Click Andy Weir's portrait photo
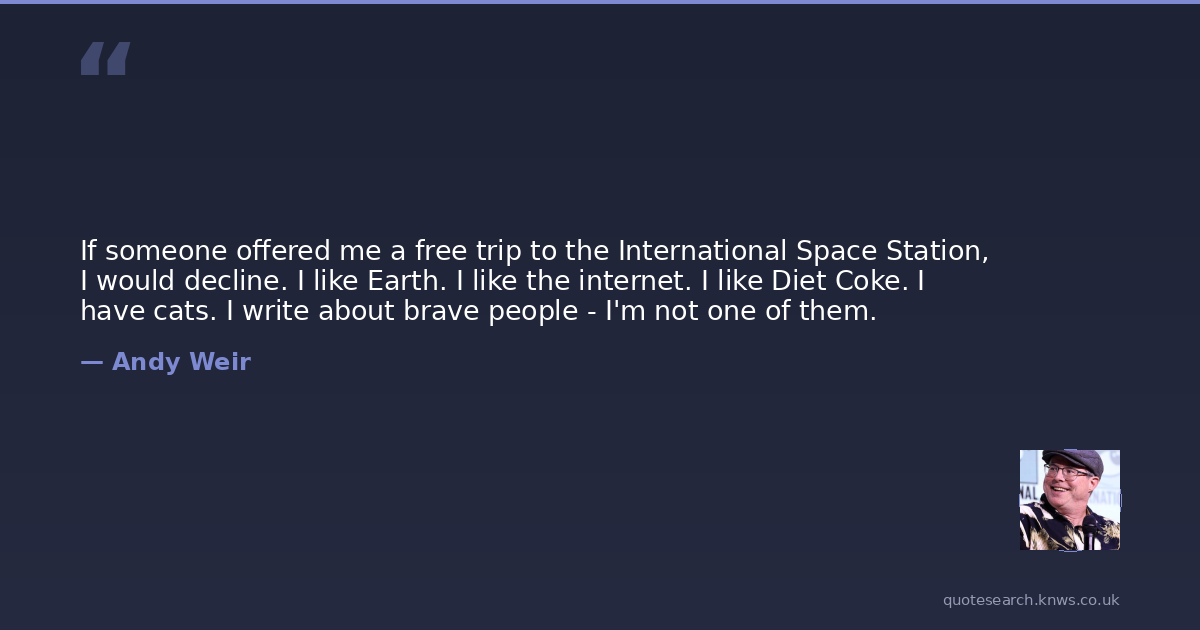The width and height of the screenshot is (1200, 630). pyautogui.click(x=1069, y=499)
